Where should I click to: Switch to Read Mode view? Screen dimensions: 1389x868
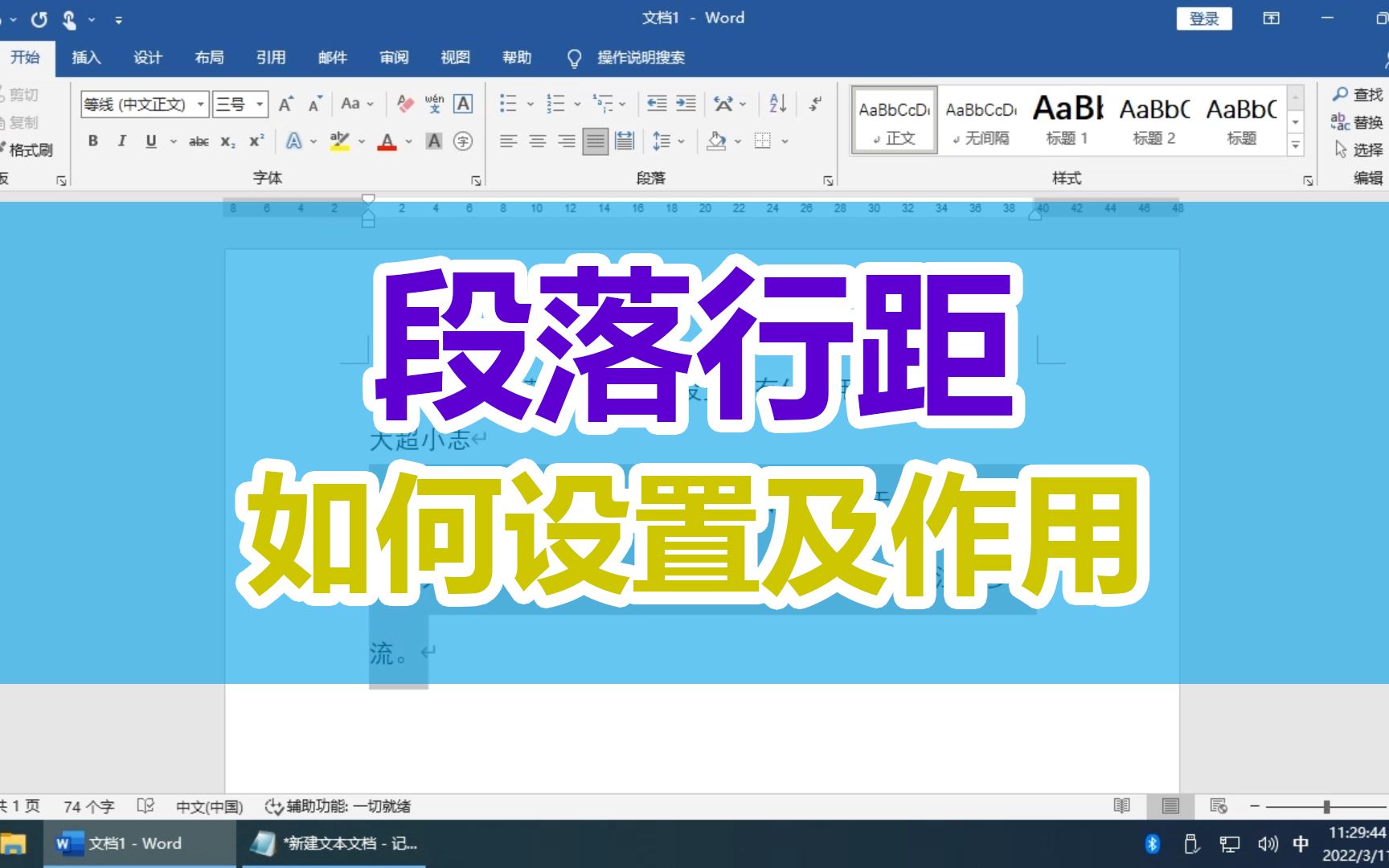[x=1122, y=805]
